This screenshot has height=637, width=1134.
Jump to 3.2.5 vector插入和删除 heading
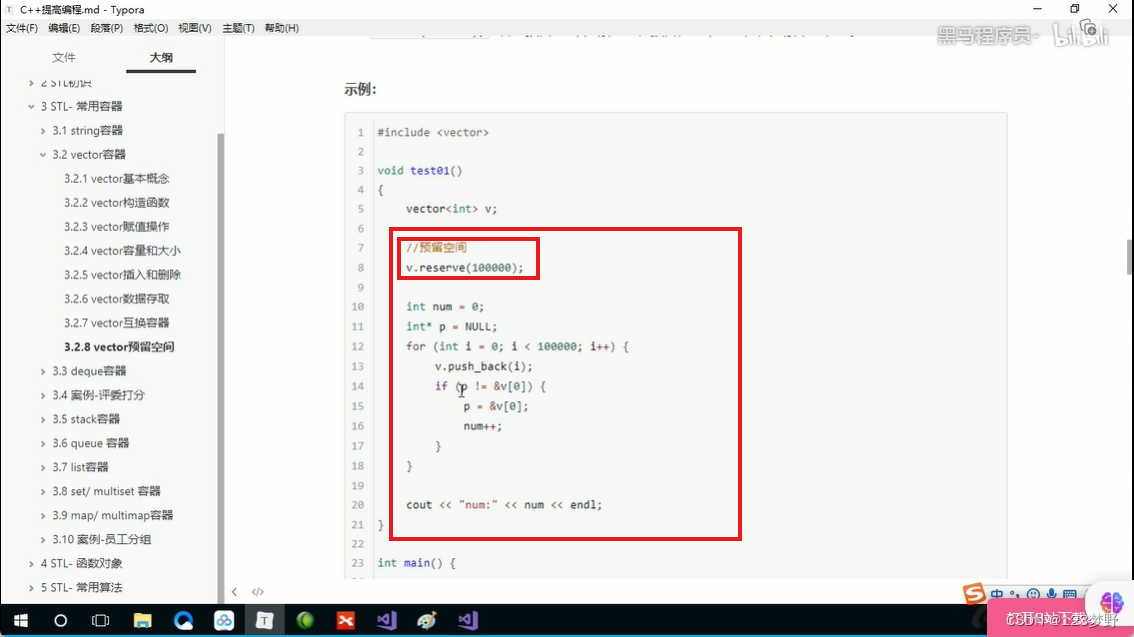tap(122, 275)
